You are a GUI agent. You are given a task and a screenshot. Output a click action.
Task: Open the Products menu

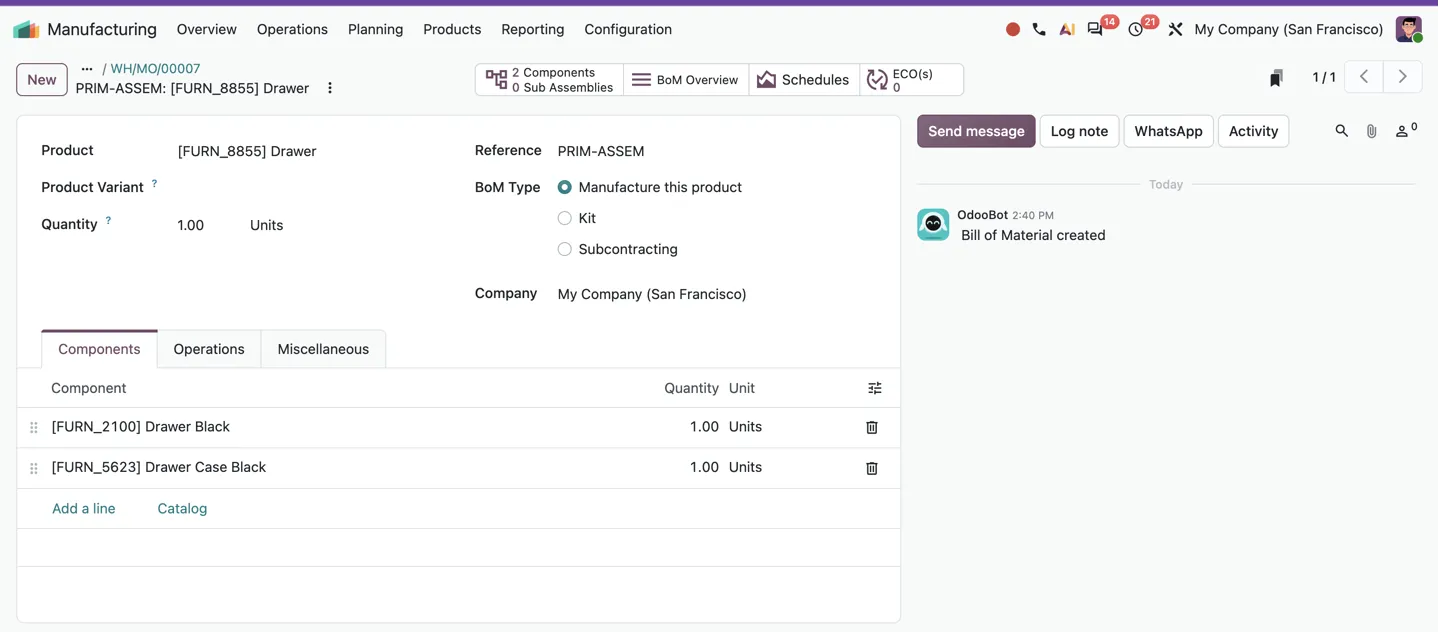click(x=452, y=29)
